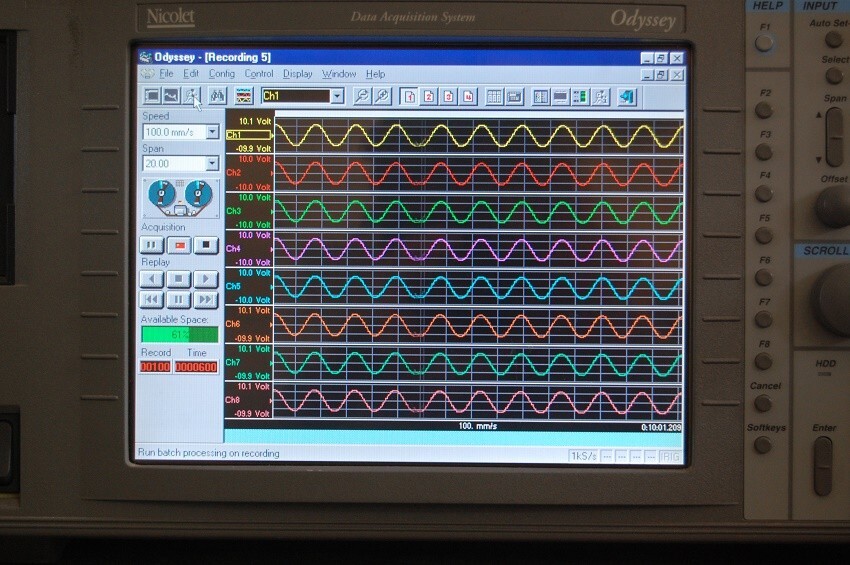
Task: Restore the inner Recording 5 document window
Action: coord(661,75)
